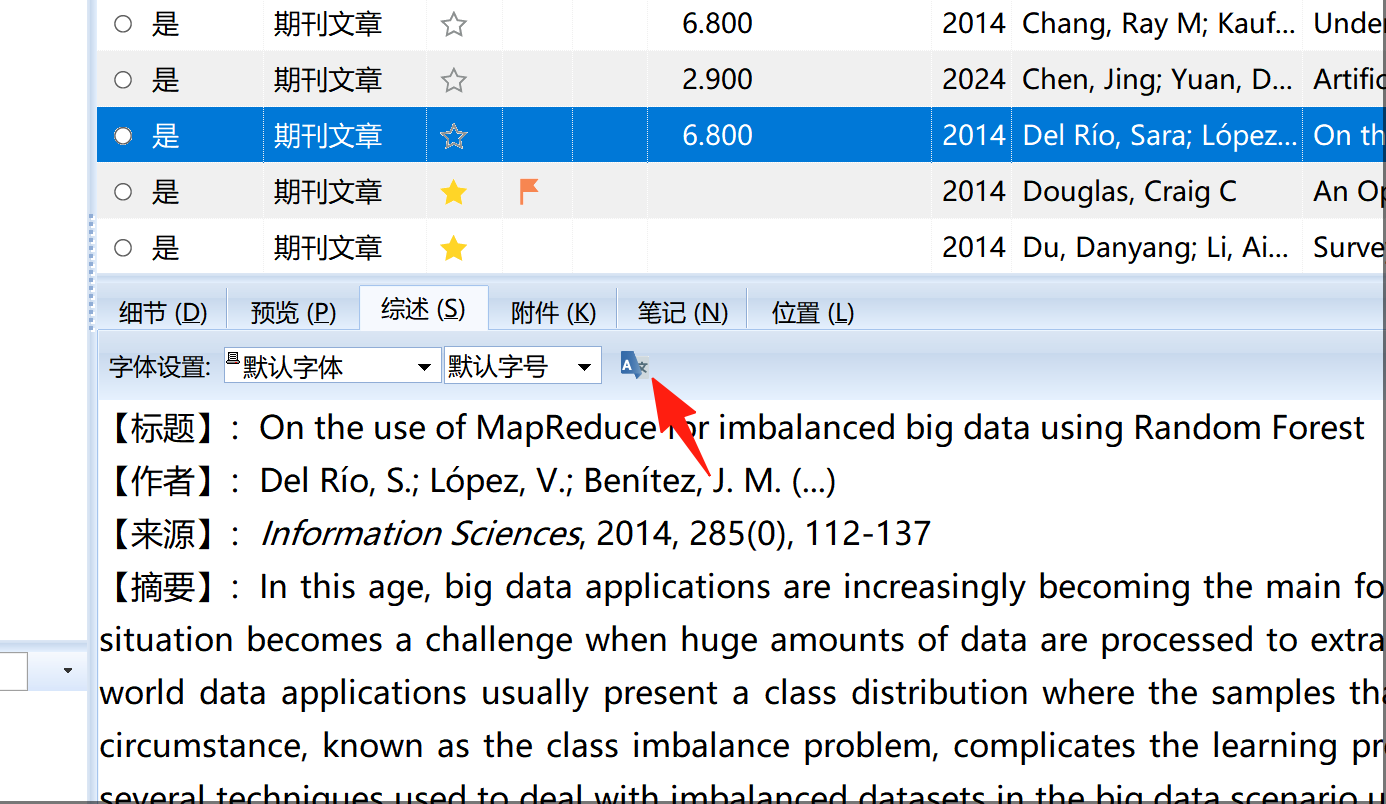Unstar the Douglas, Craig C record
The image size is (1386, 804).
point(454,192)
